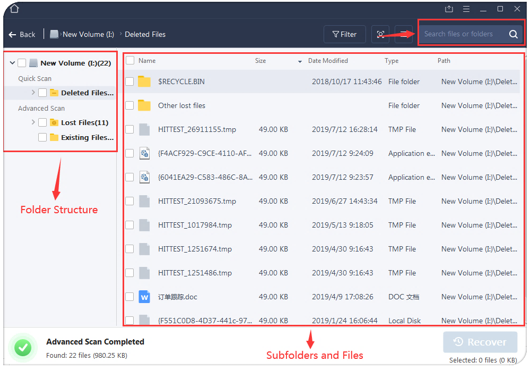The height and width of the screenshot is (369, 529).
Task: Select New Volume (I:) breadcrumb
Action: tap(88, 34)
